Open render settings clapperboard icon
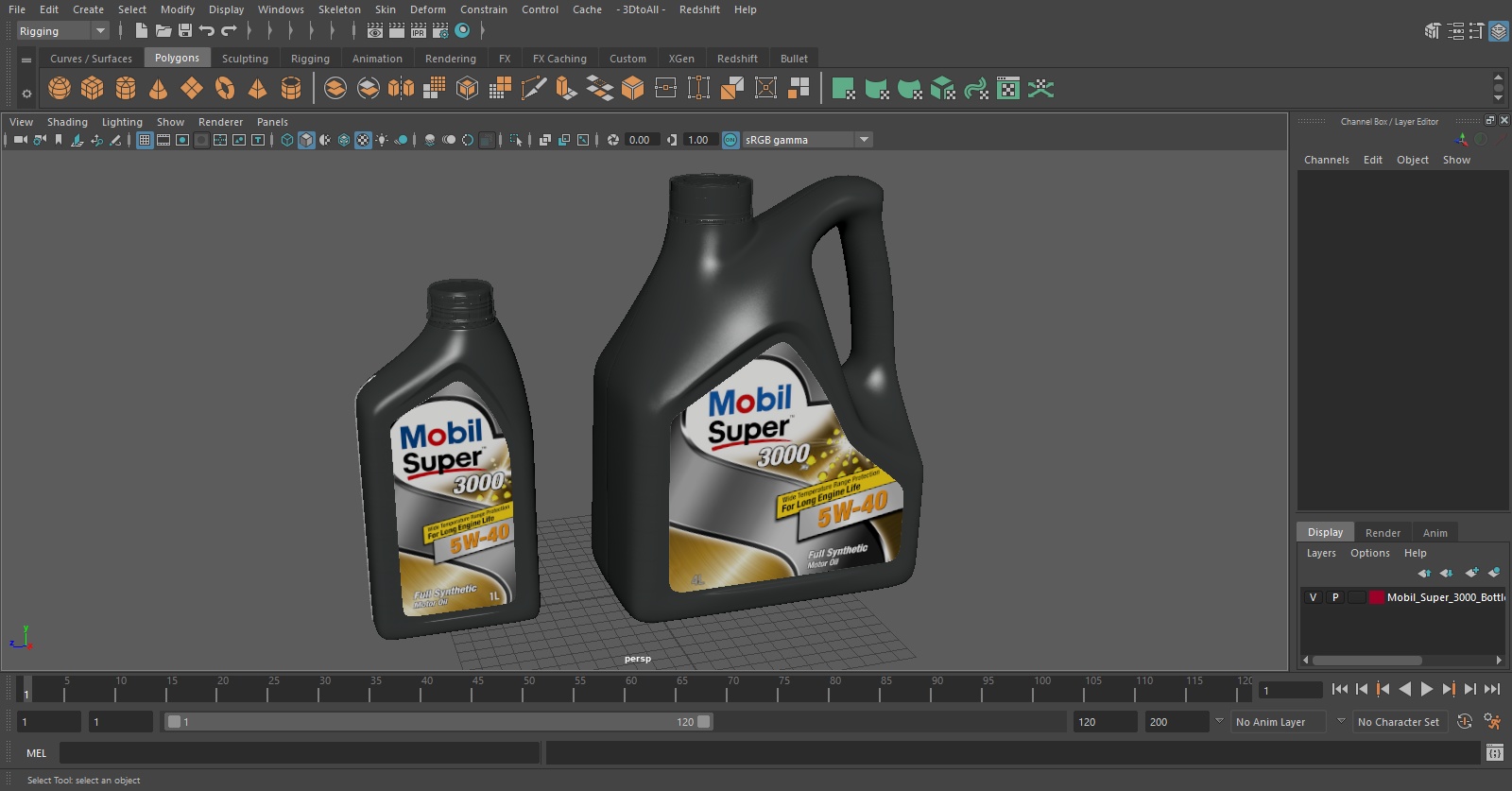1512x791 pixels. pos(440,31)
